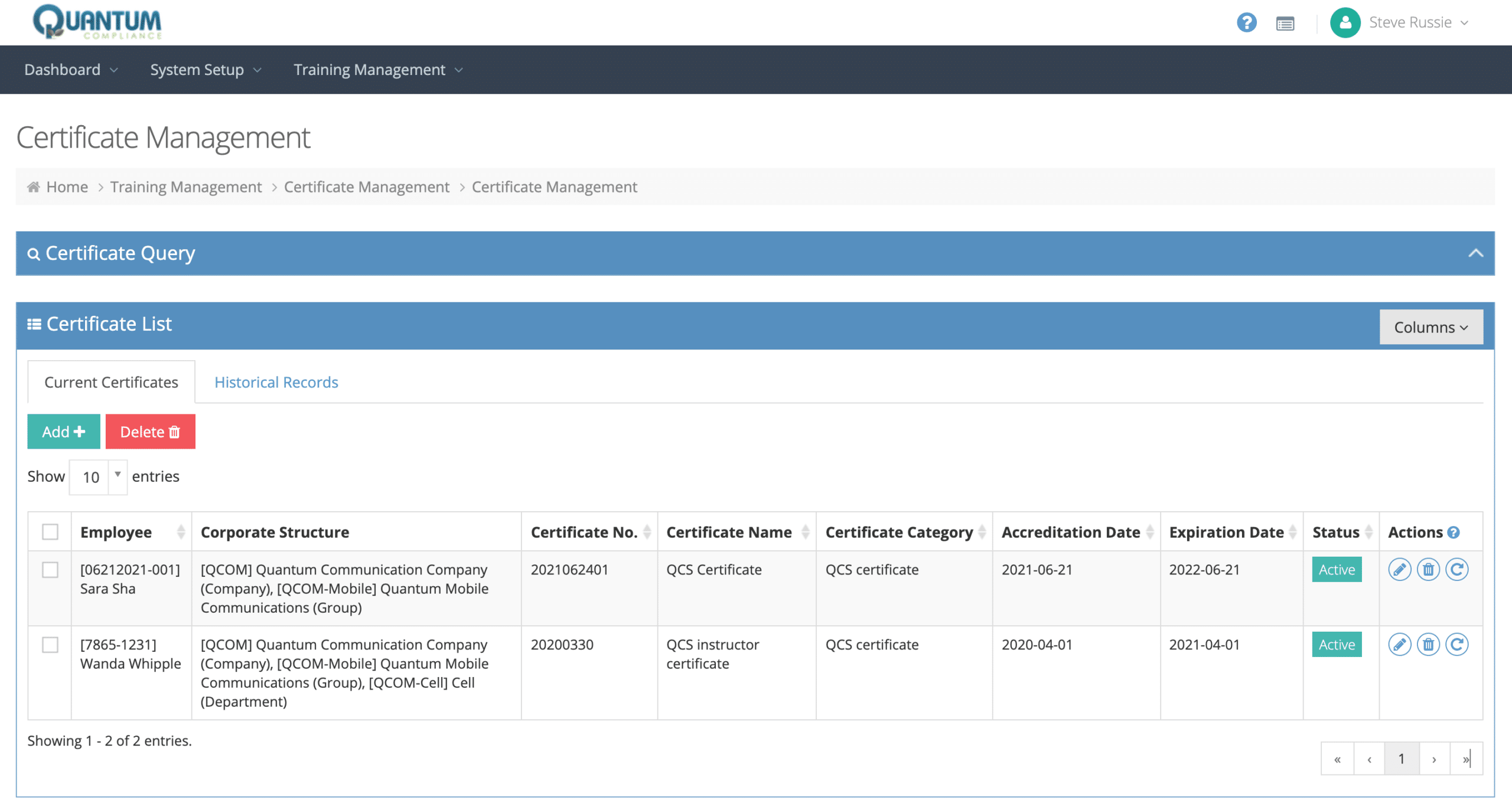1512x807 pixels.
Task: Click the Quantum Compliance logo
Action: pyautogui.click(x=97, y=22)
